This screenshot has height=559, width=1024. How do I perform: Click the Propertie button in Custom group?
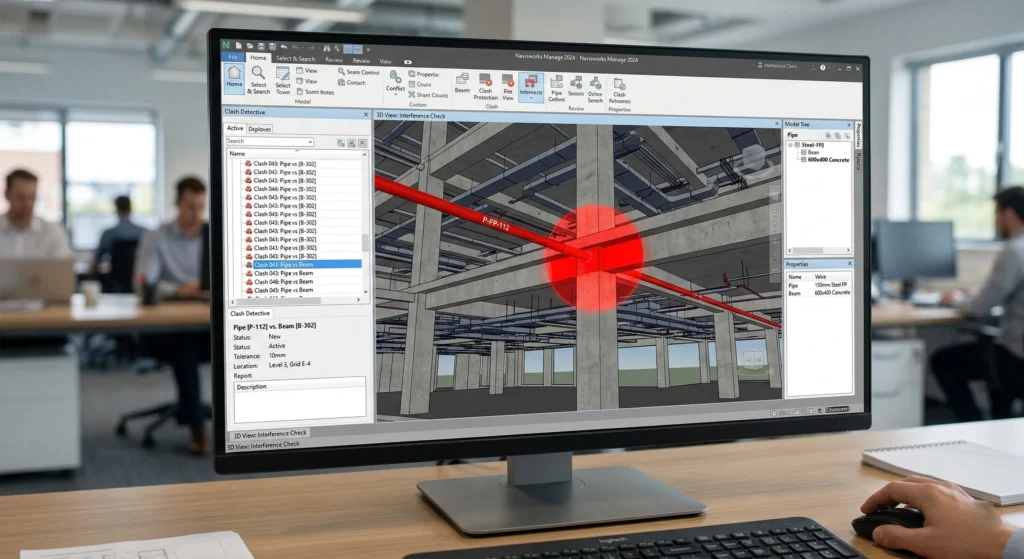click(424, 74)
